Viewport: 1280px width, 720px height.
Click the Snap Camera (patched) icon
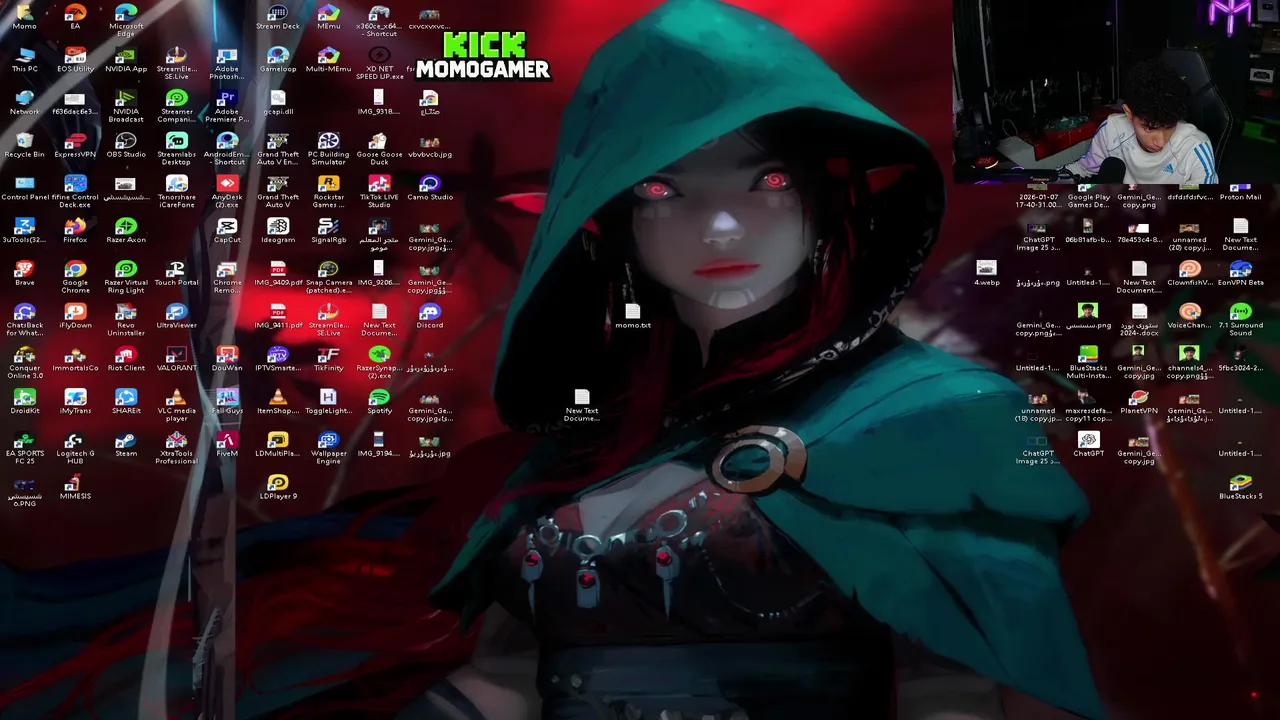coord(329,275)
